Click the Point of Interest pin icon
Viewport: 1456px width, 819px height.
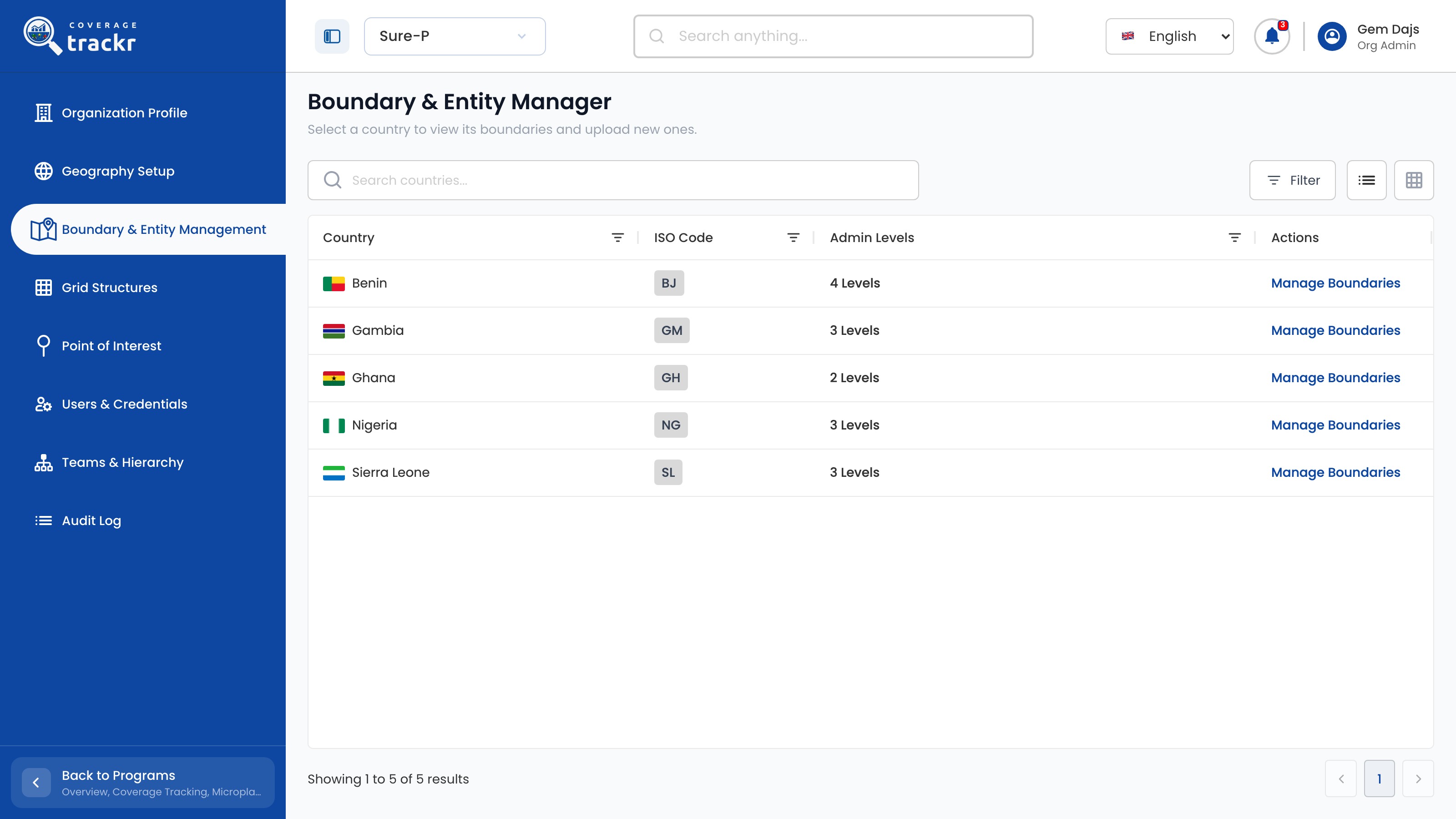(44, 345)
